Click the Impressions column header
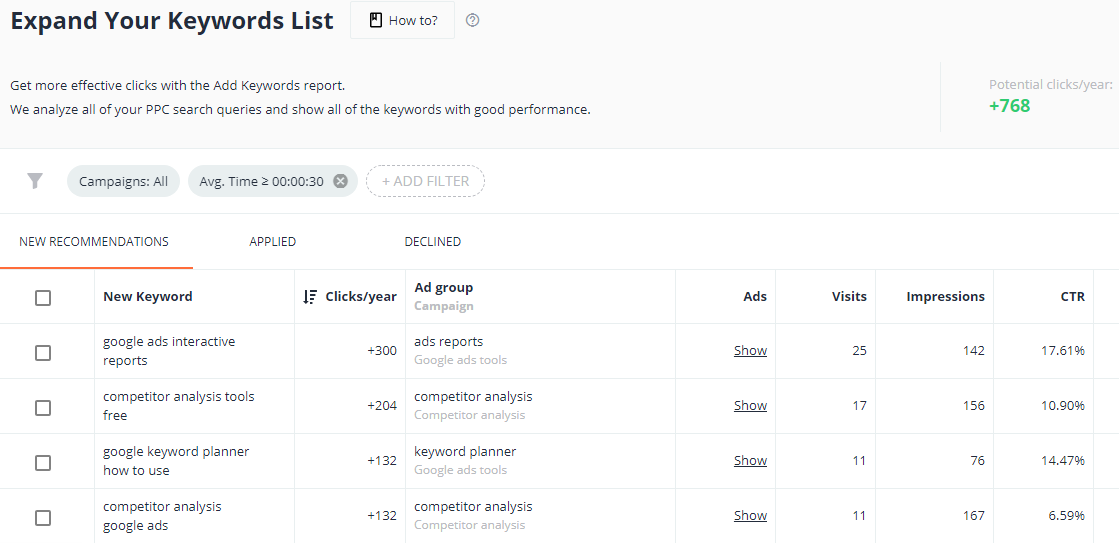Screen dimensions: 1119x543 [x=946, y=297]
